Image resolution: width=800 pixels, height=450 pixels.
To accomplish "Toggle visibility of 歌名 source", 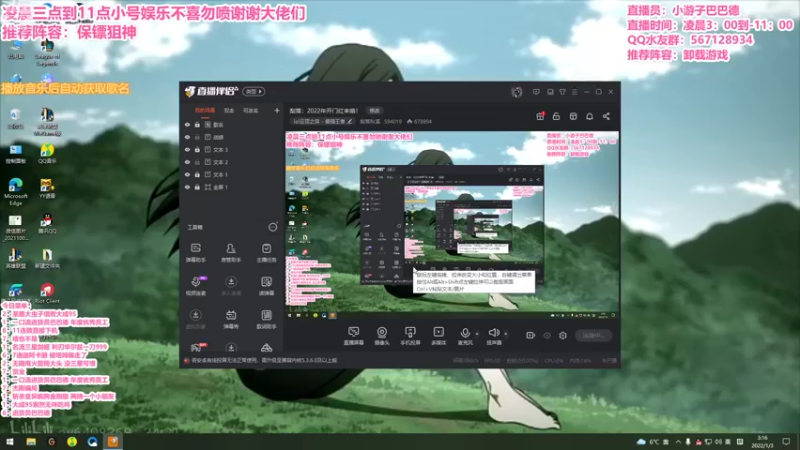I will (x=187, y=124).
